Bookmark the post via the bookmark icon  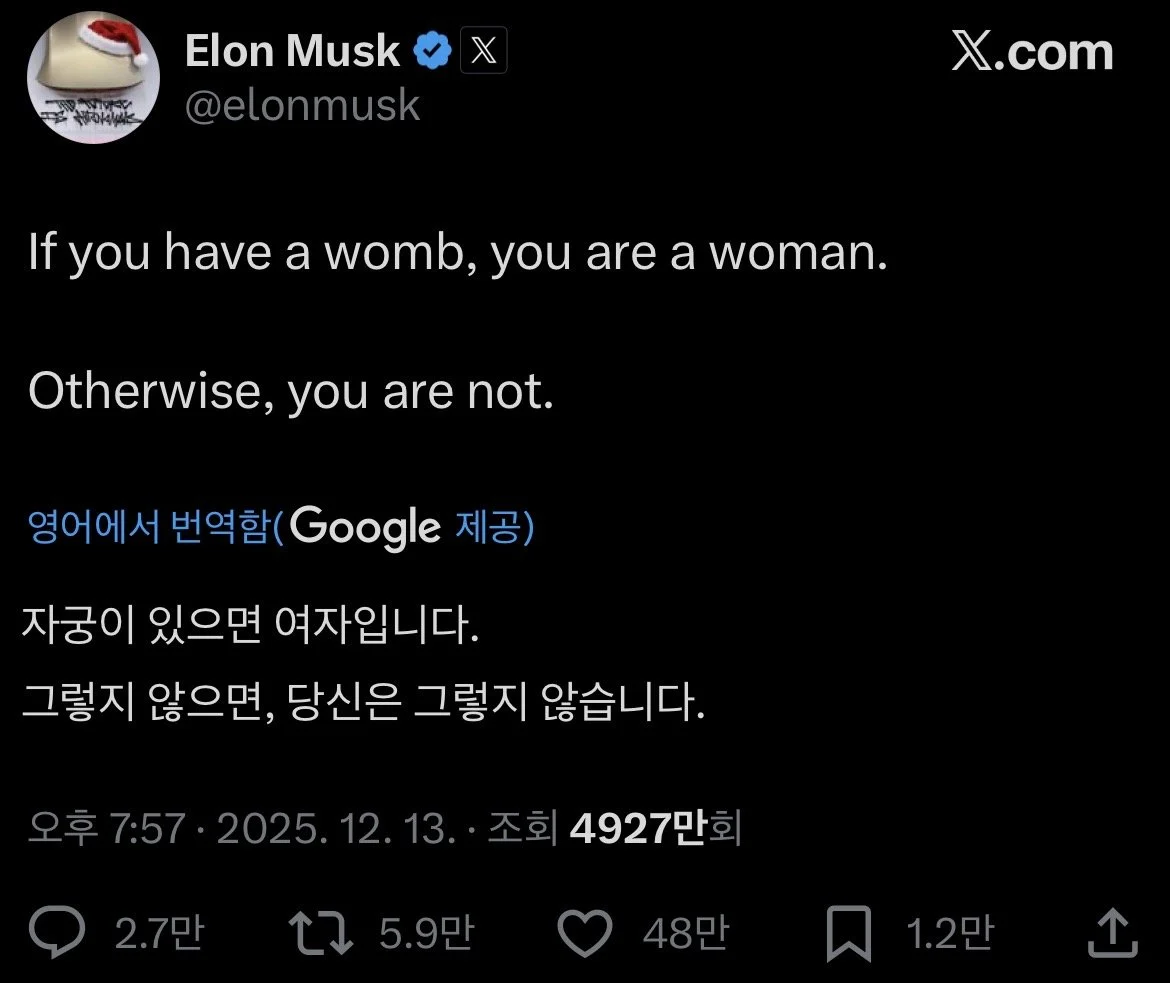coord(849,932)
